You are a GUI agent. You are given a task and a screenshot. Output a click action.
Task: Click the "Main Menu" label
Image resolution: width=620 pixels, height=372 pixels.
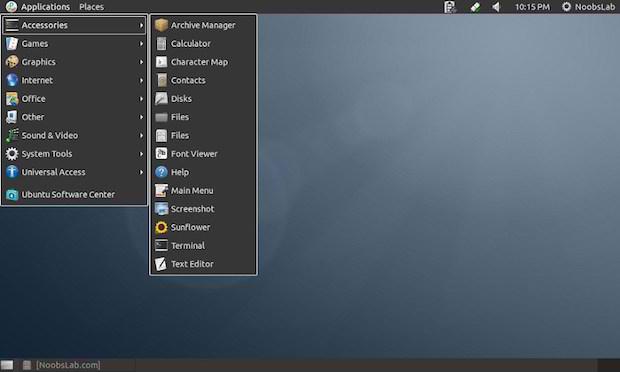click(x=192, y=191)
